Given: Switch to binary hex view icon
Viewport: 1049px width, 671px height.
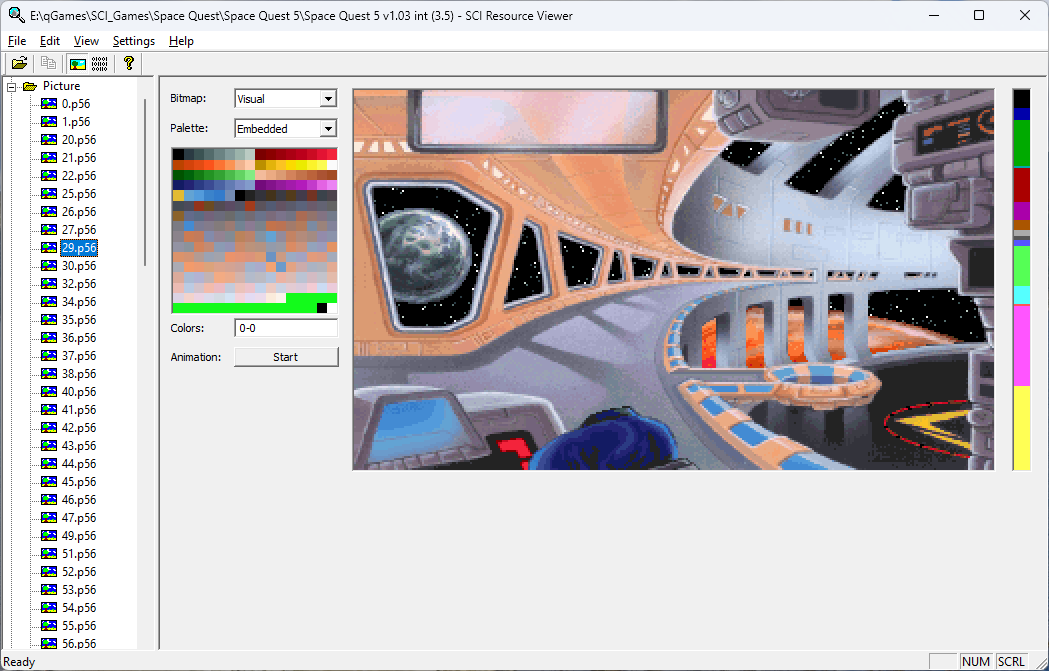Looking at the screenshot, I should pos(100,64).
